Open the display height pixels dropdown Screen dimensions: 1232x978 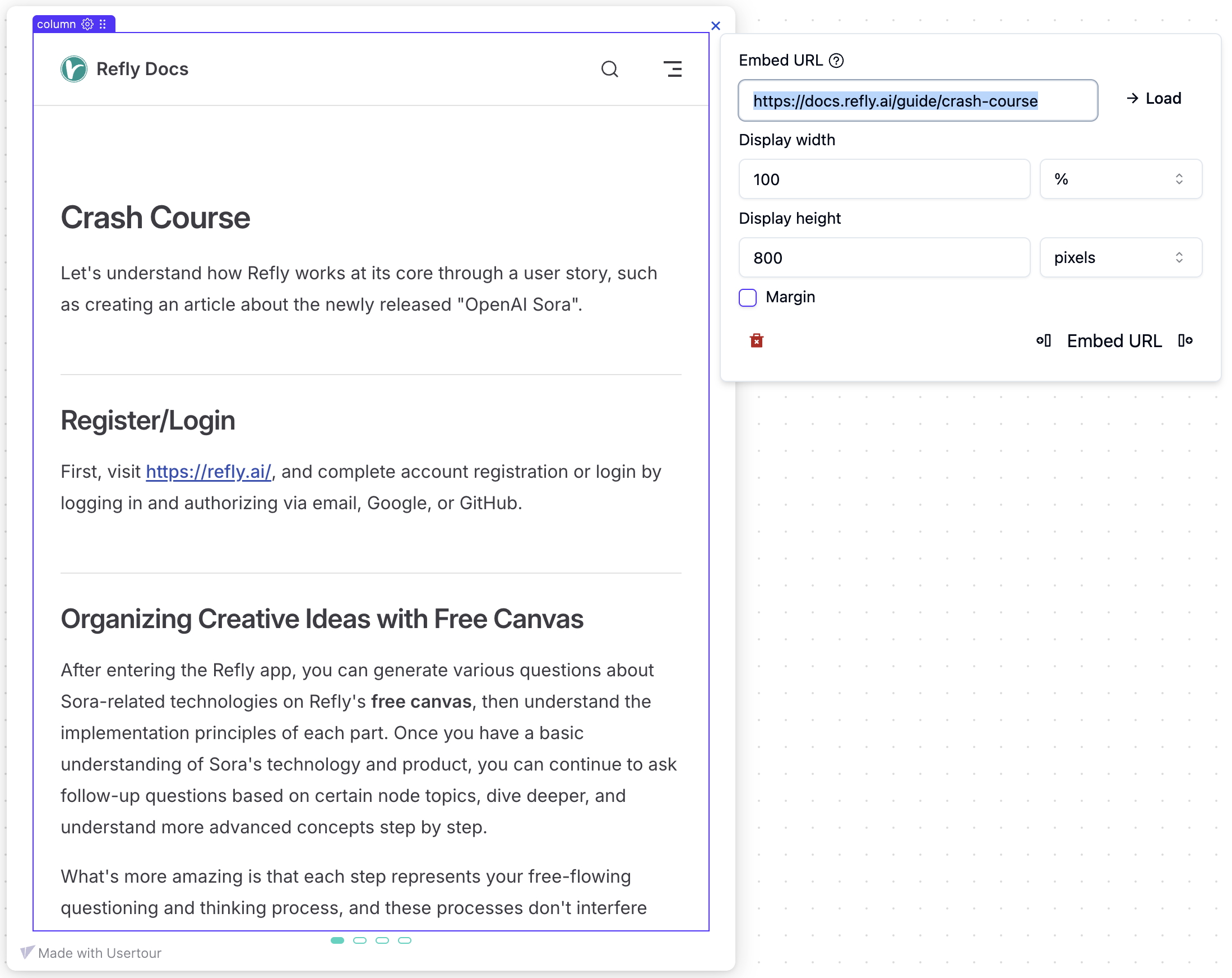pyautogui.click(x=1120, y=258)
